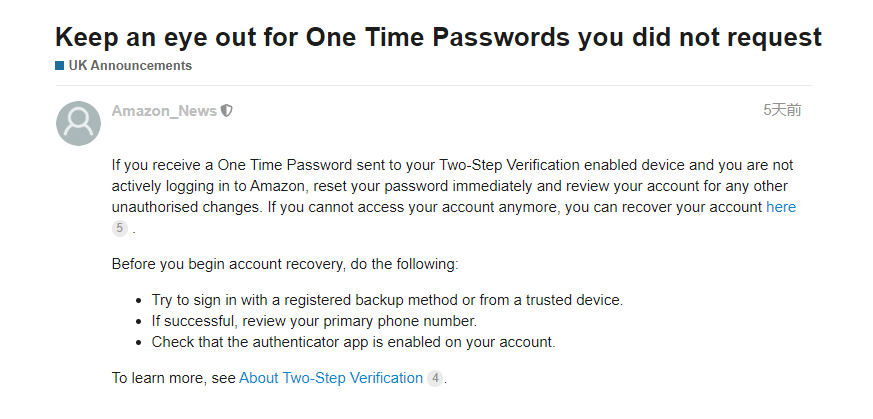
Task: Click the "Try to sign in with a registered backup method" item
Action: pyautogui.click(x=387, y=300)
